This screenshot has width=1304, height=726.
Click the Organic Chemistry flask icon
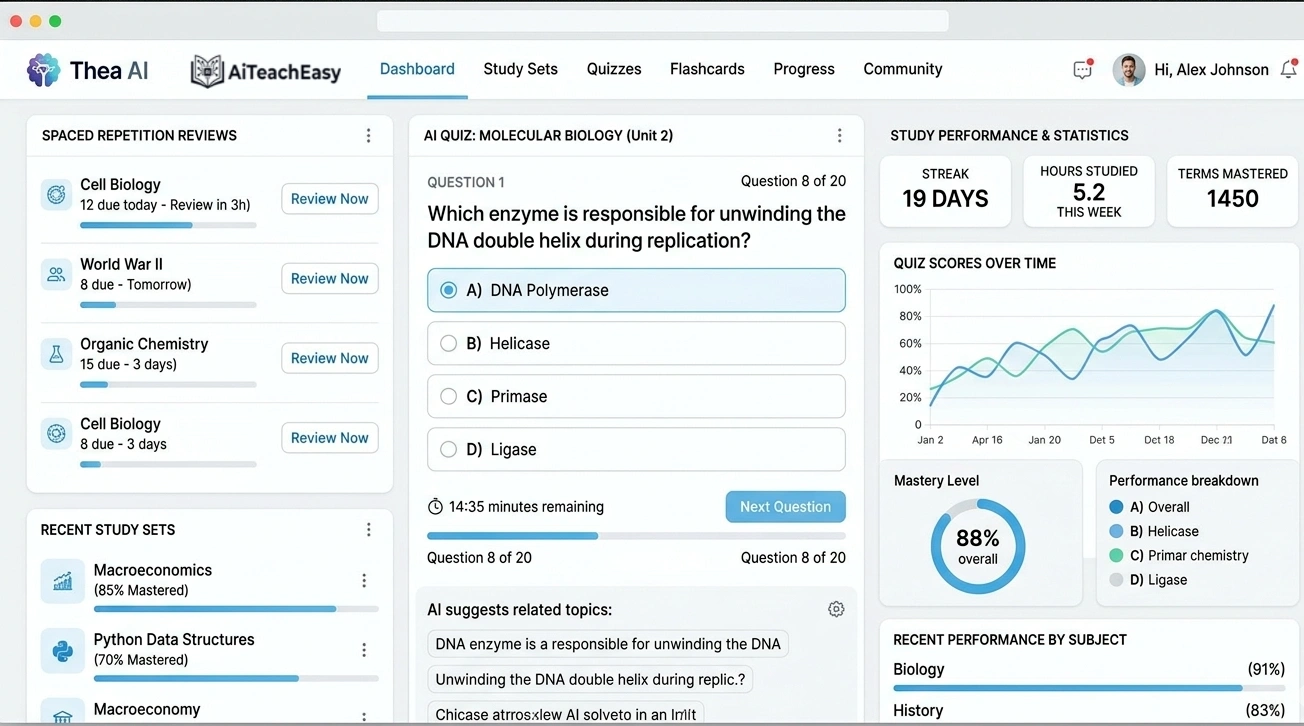pos(56,354)
